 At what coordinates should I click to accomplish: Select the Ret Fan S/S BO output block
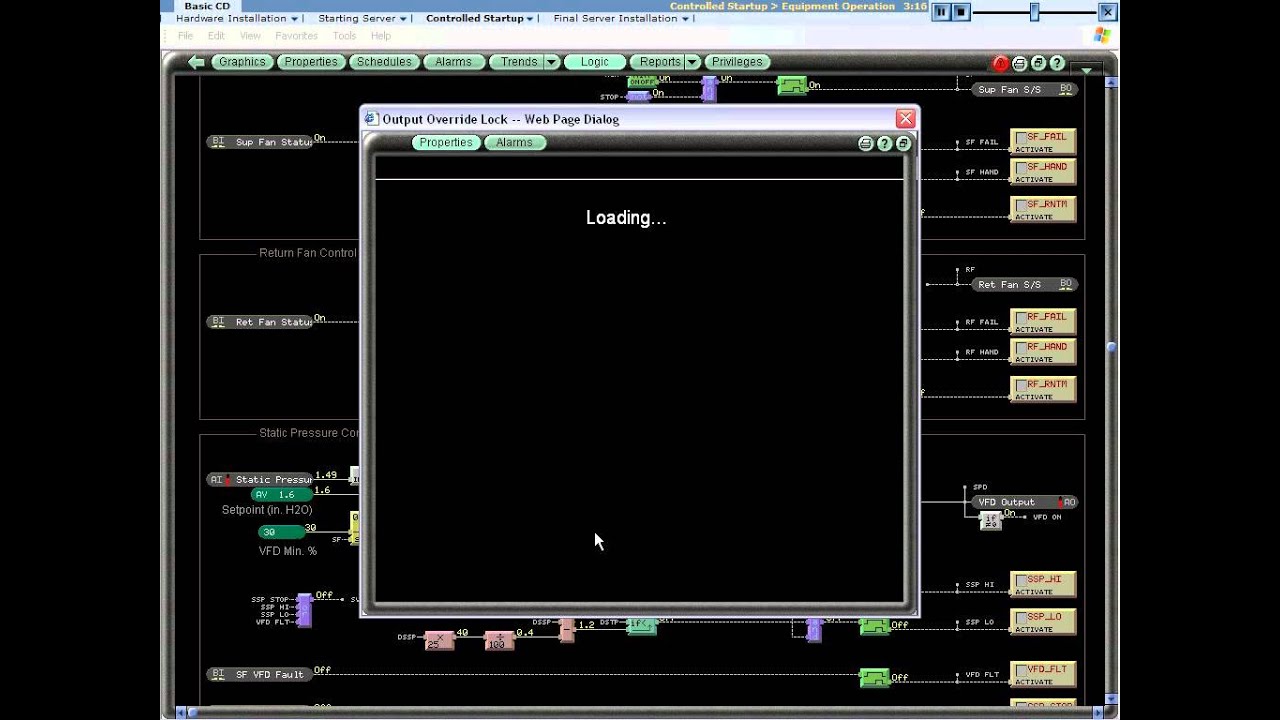pyautogui.click(x=1024, y=284)
